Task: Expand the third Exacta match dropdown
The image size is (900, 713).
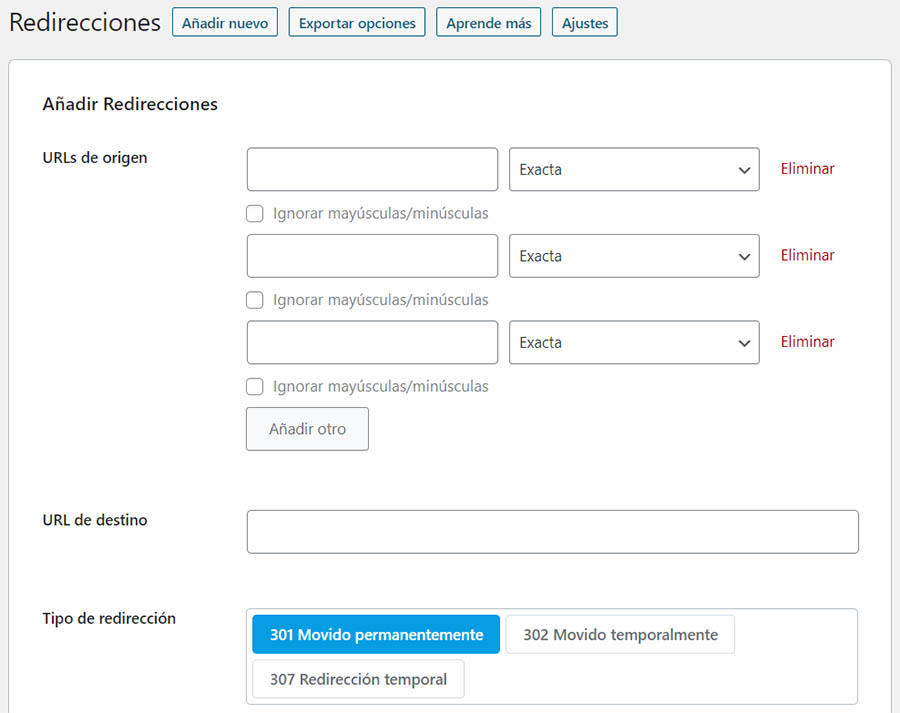Action: tap(634, 342)
